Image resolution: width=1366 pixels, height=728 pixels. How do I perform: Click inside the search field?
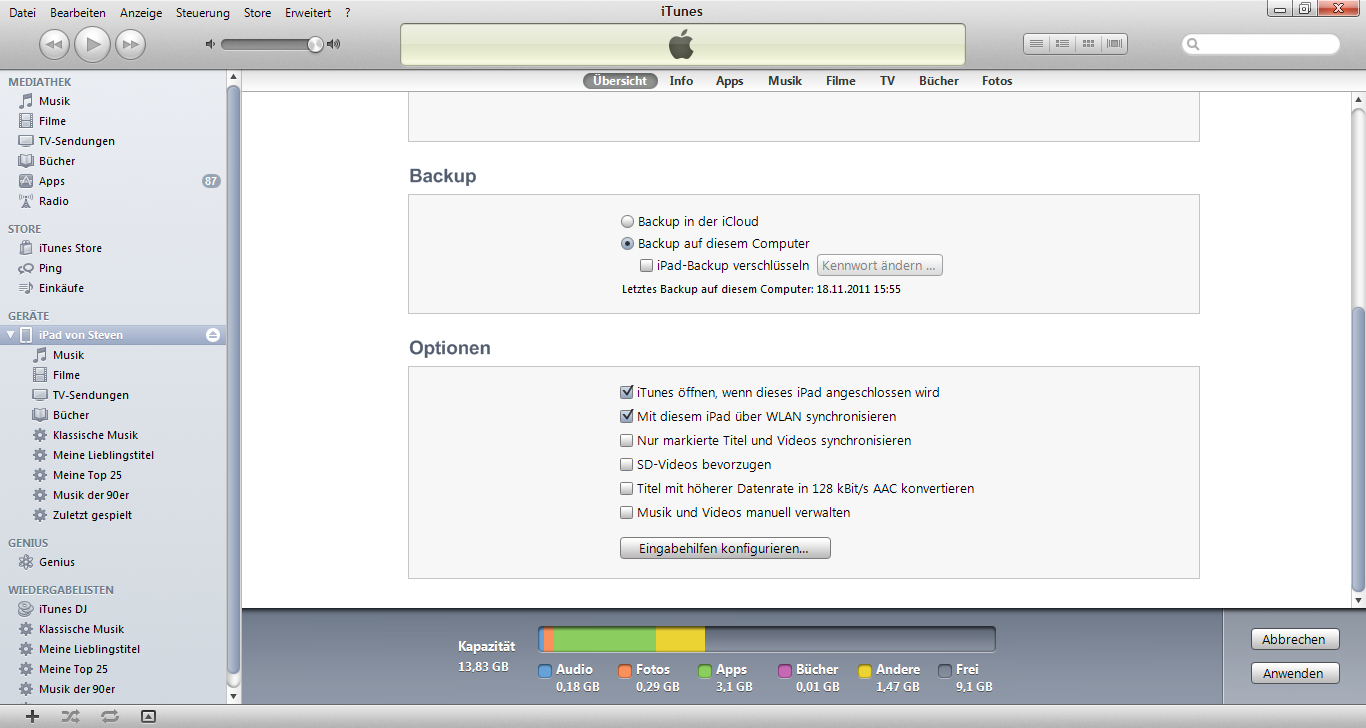[1260, 44]
